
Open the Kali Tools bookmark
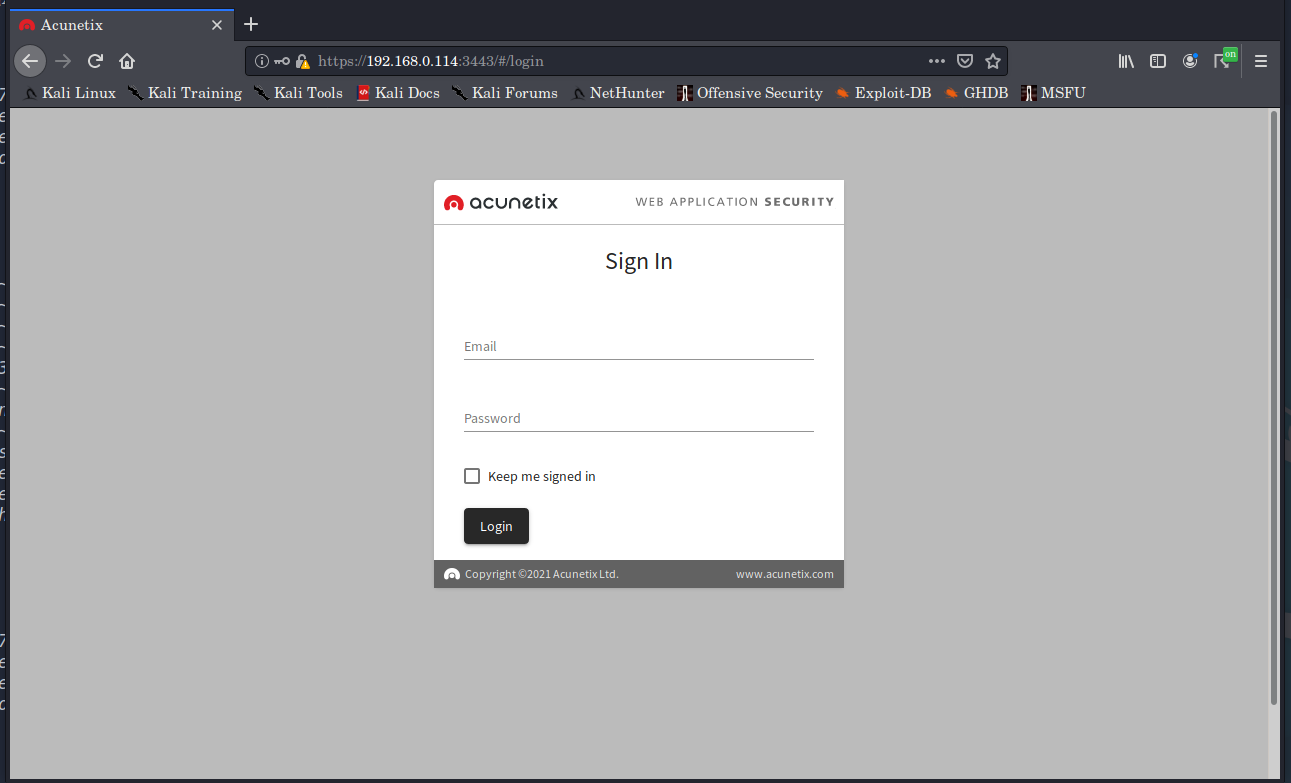298,93
